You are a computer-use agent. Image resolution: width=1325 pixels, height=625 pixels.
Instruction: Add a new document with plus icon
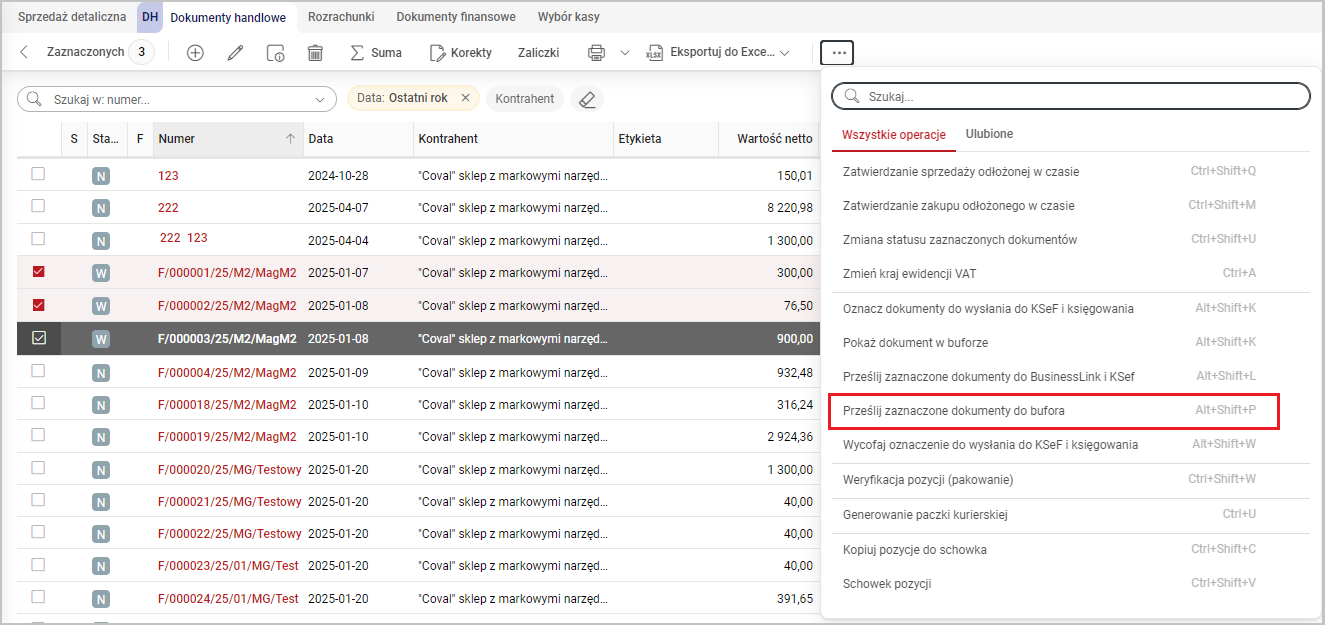coord(195,53)
